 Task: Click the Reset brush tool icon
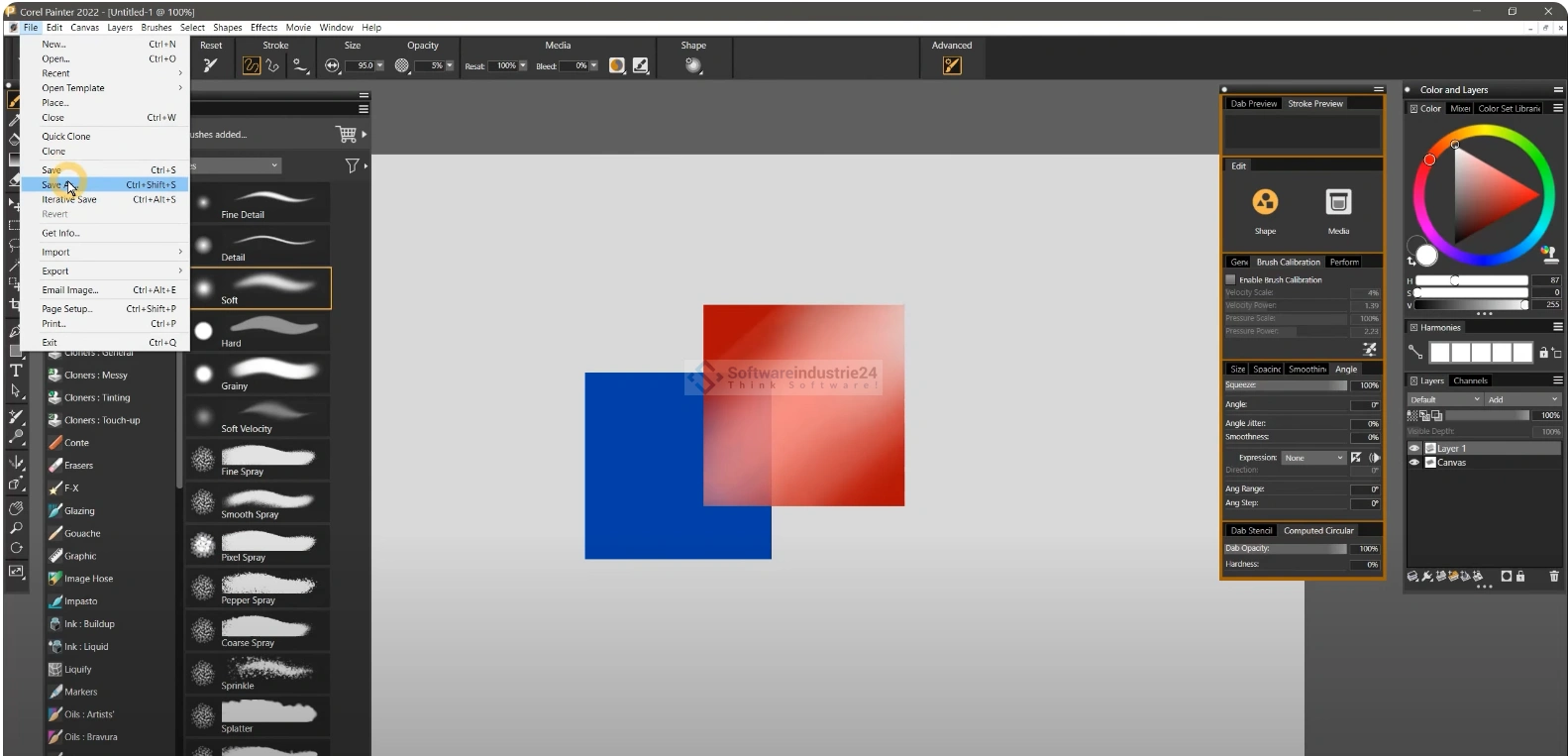(x=210, y=65)
